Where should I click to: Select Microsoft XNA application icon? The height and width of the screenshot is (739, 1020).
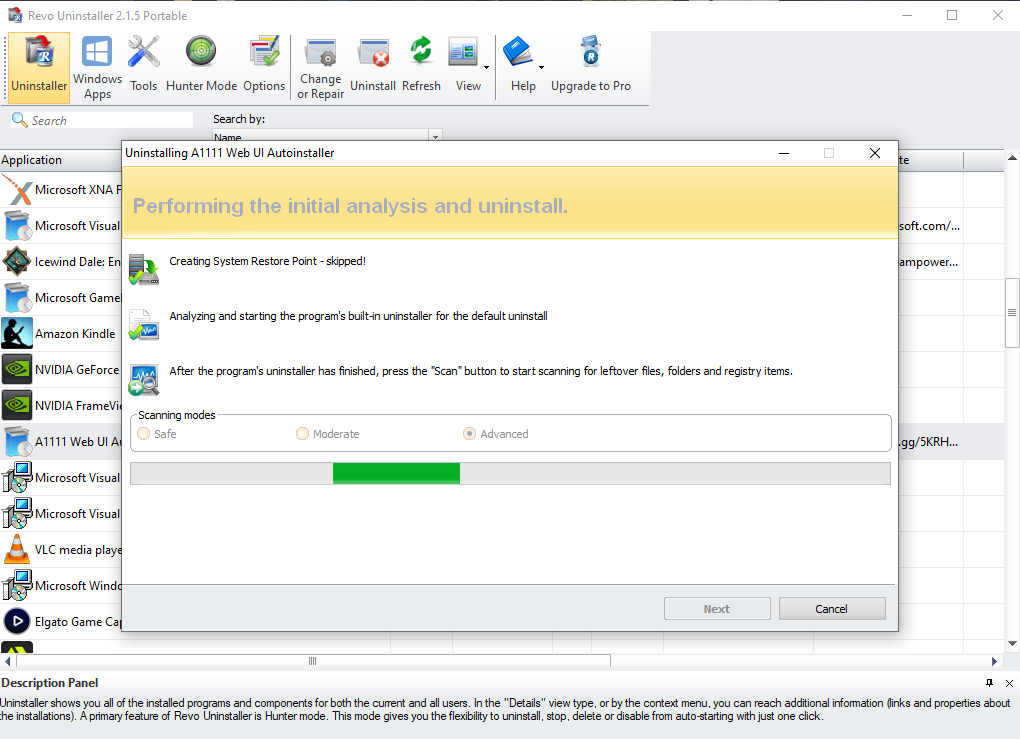point(17,190)
